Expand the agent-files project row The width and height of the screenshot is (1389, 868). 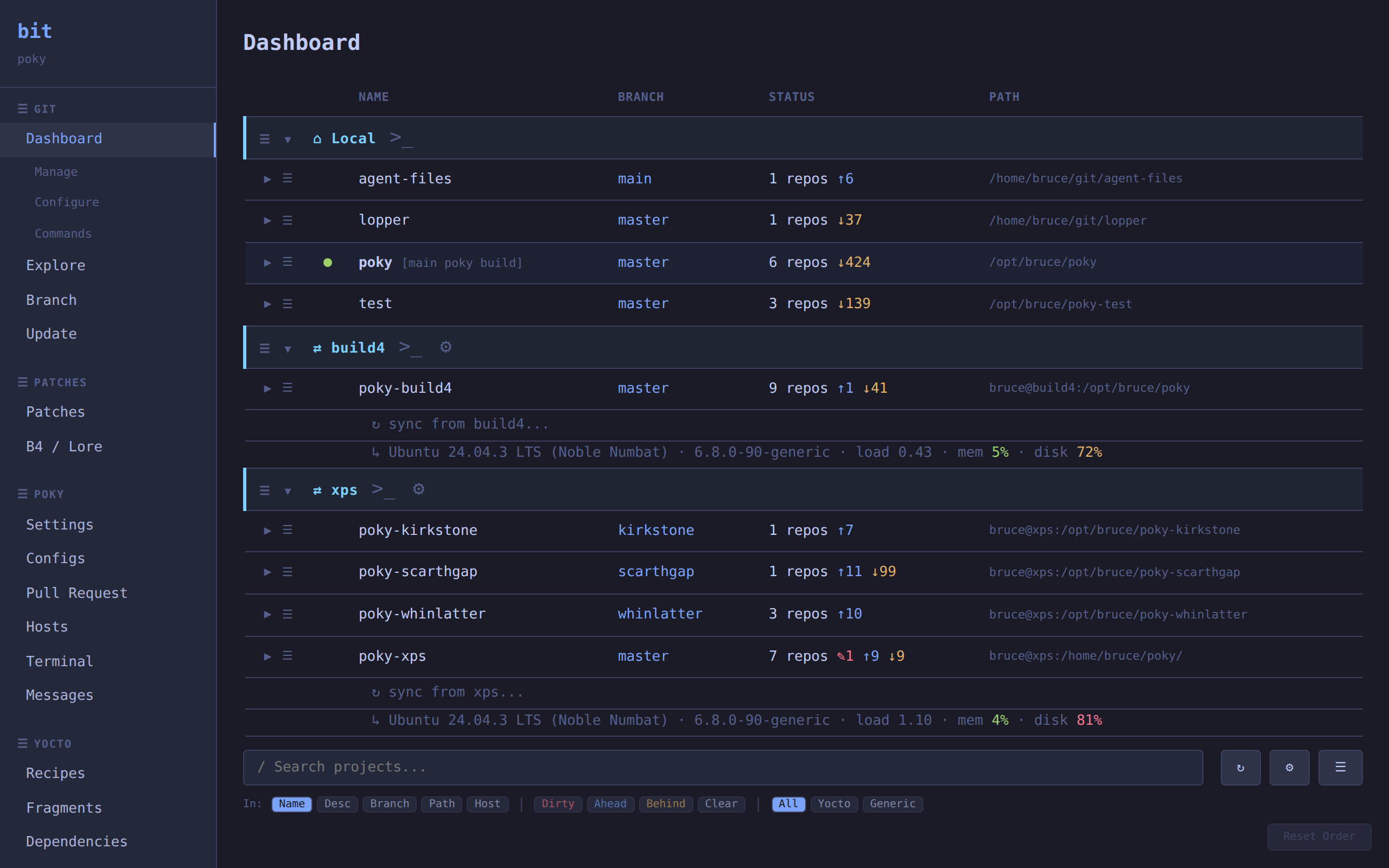coord(267,179)
